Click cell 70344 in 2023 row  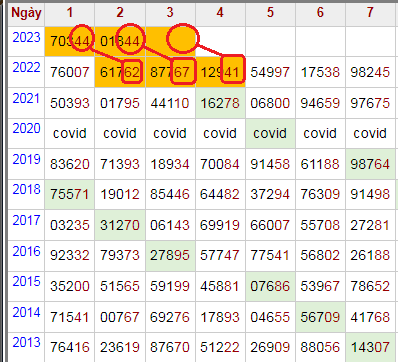[x=70, y=41]
